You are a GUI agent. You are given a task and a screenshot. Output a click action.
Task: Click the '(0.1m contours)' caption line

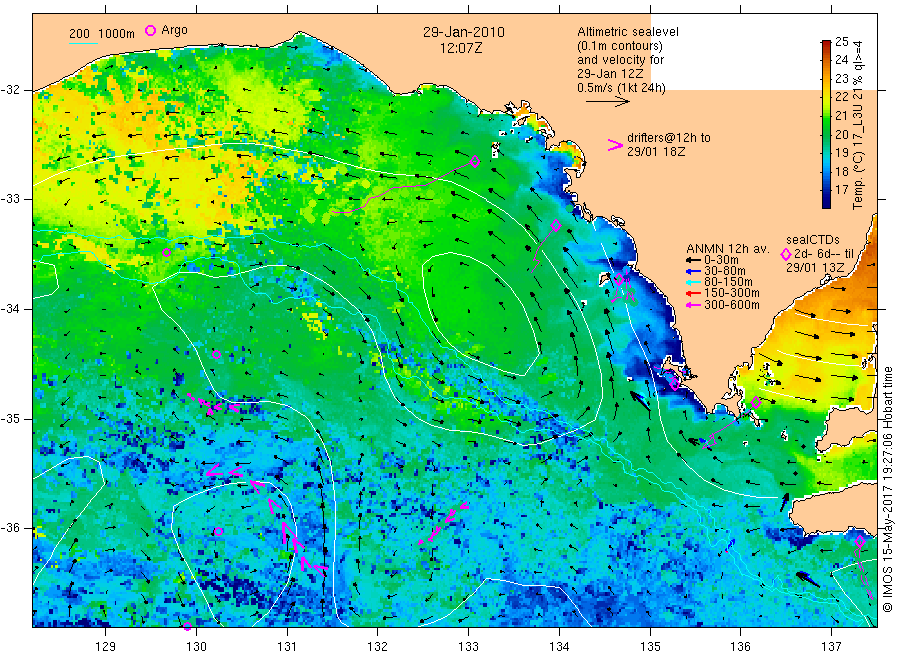(x=620, y=46)
